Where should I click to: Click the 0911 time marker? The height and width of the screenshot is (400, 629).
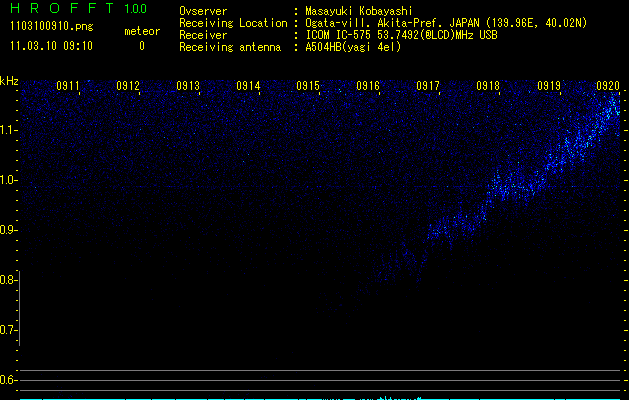(x=68, y=86)
